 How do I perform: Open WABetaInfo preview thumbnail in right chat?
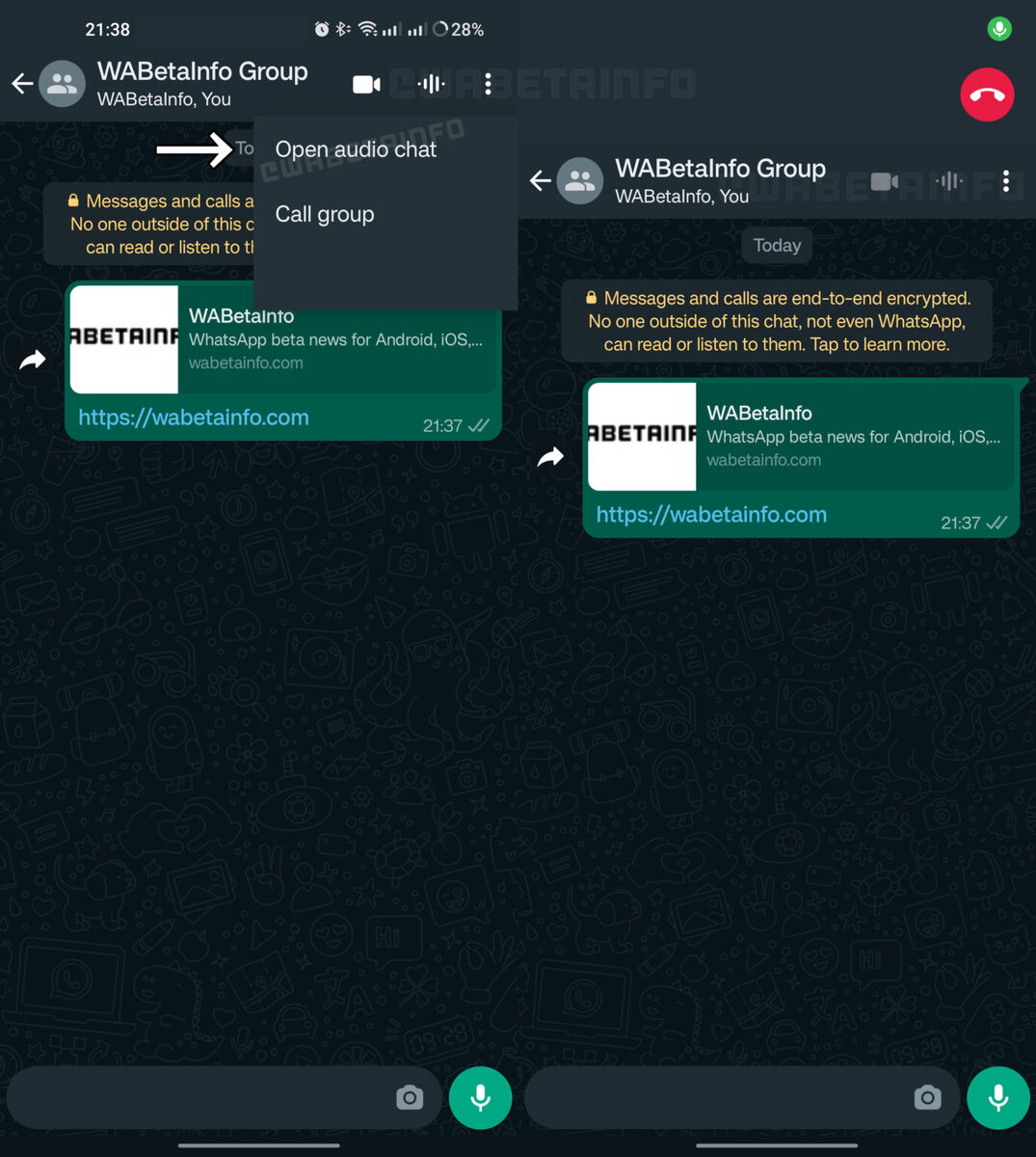tap(642, 436)
